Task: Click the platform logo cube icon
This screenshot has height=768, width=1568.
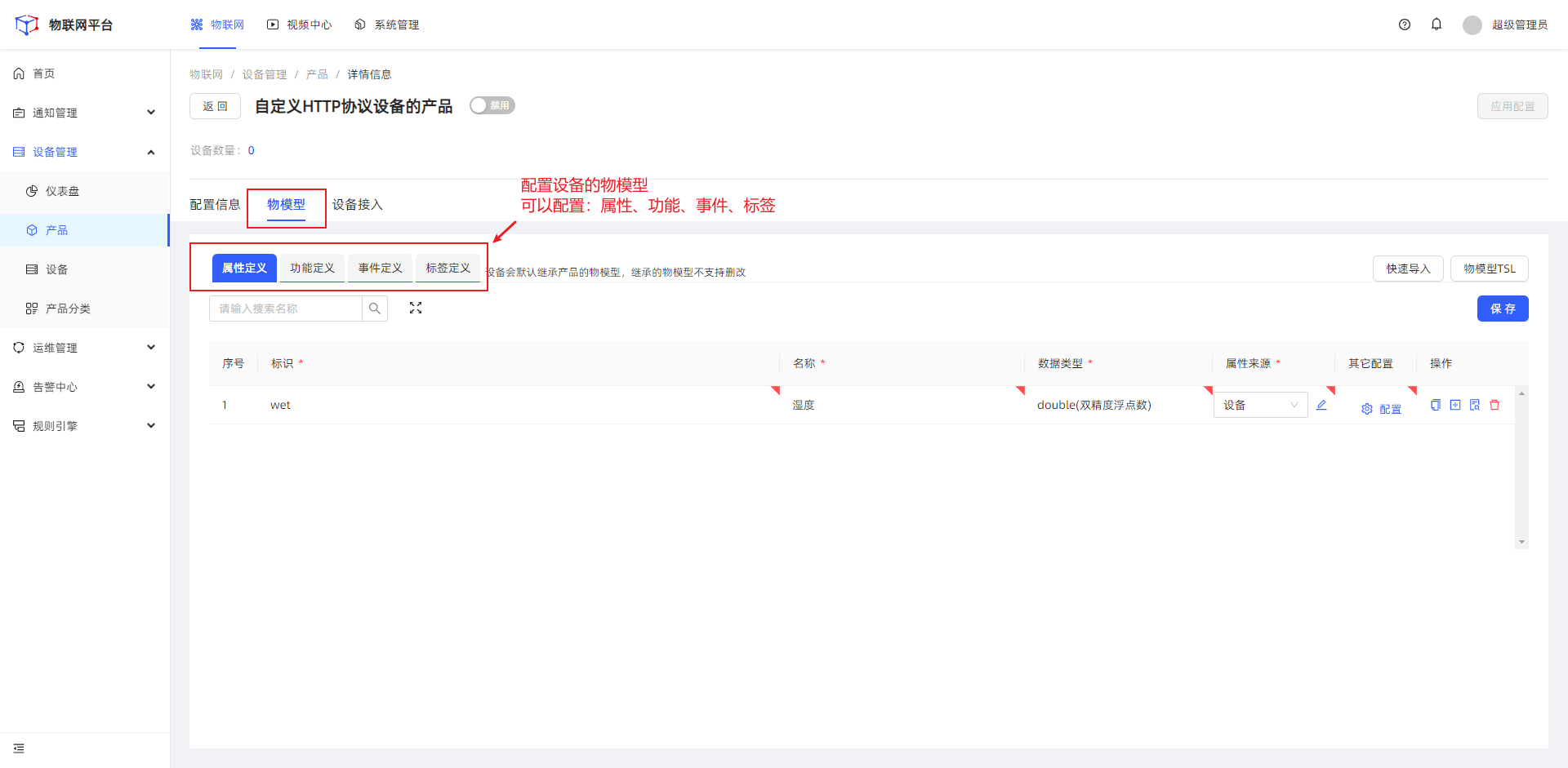Action: [x=27, y=25]
